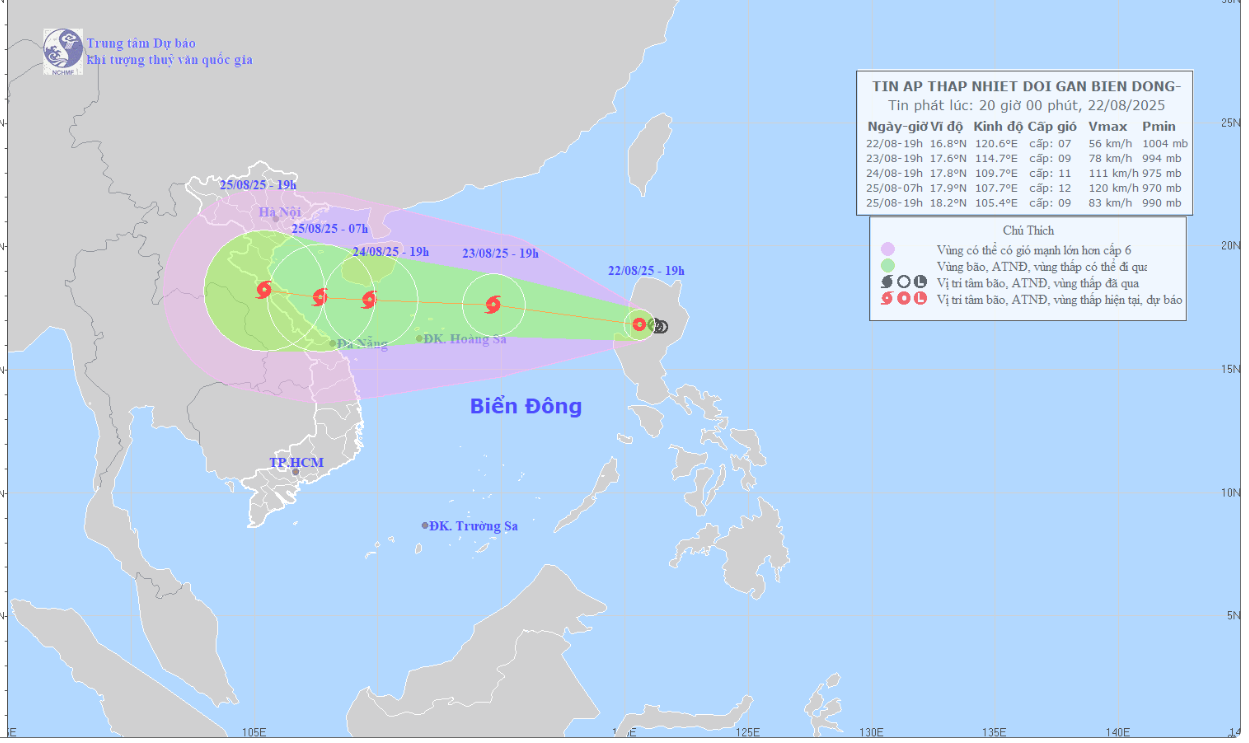
Task: Click the green storm-path legend swatch
Action: coord(887,266)
